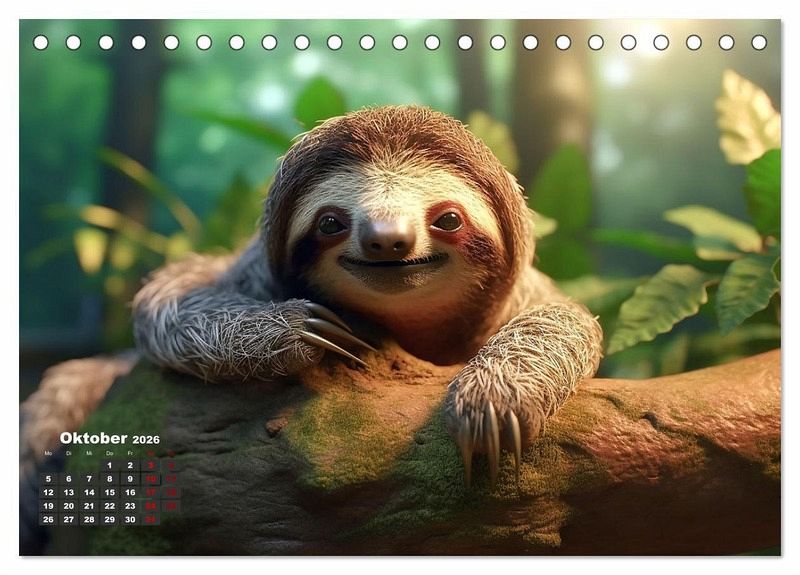
Task: Select date 26 in the October calendar
Action: click(x=48, y=519)
